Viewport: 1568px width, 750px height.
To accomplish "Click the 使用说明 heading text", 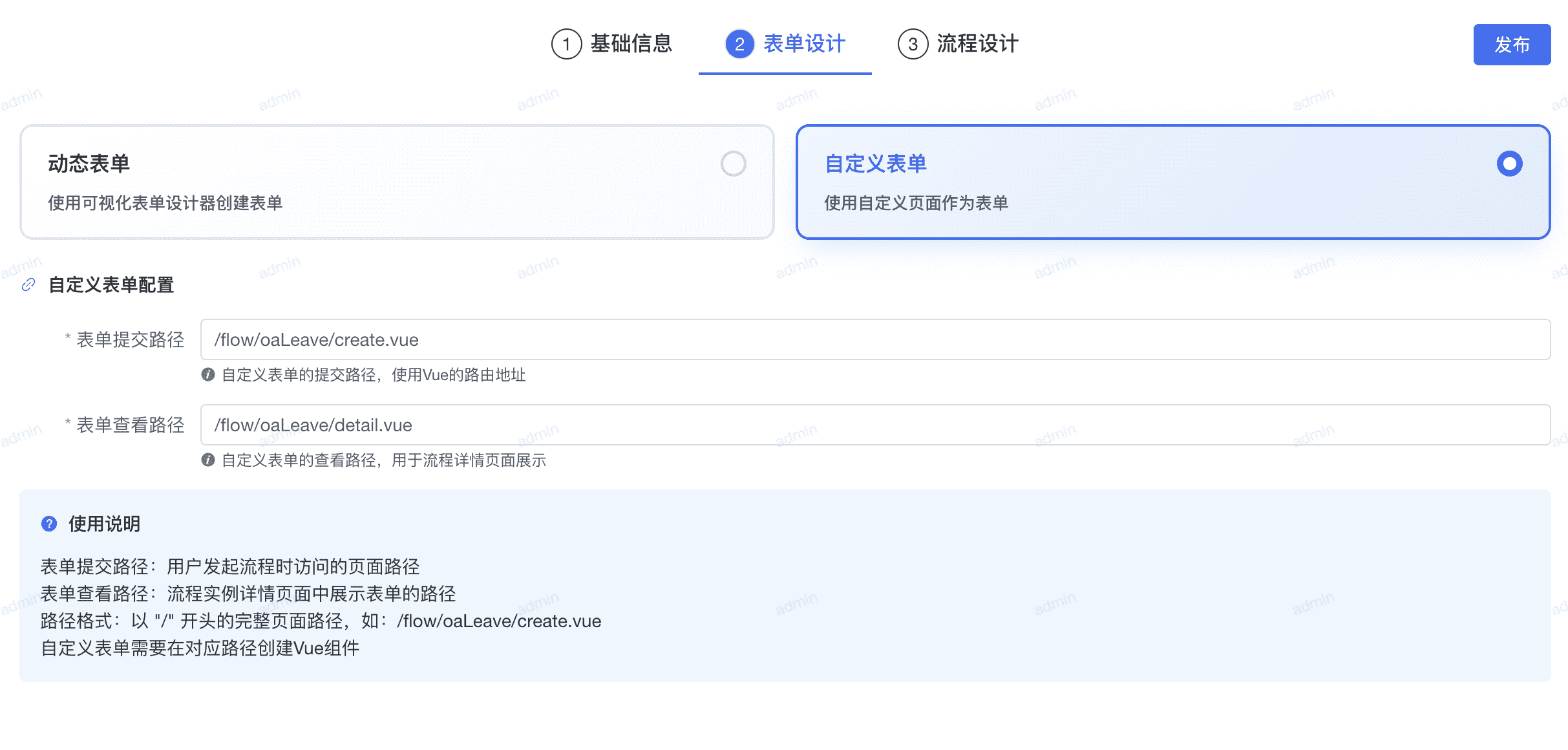I will pyautogui.click(x=104, y=524).
